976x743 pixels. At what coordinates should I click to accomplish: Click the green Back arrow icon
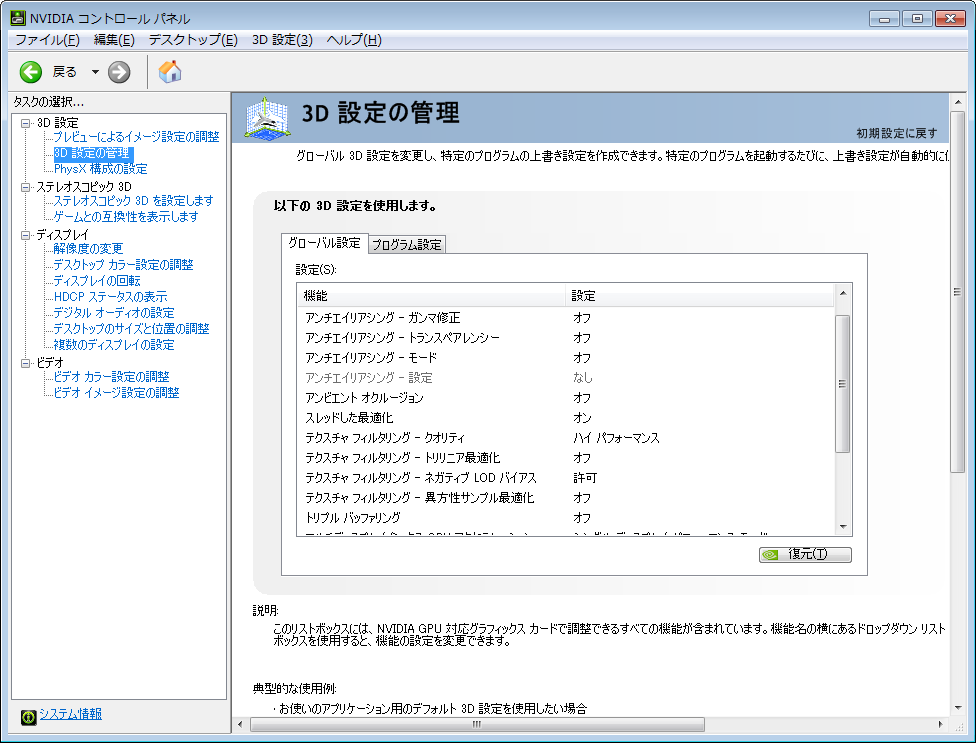coord(30,72)
